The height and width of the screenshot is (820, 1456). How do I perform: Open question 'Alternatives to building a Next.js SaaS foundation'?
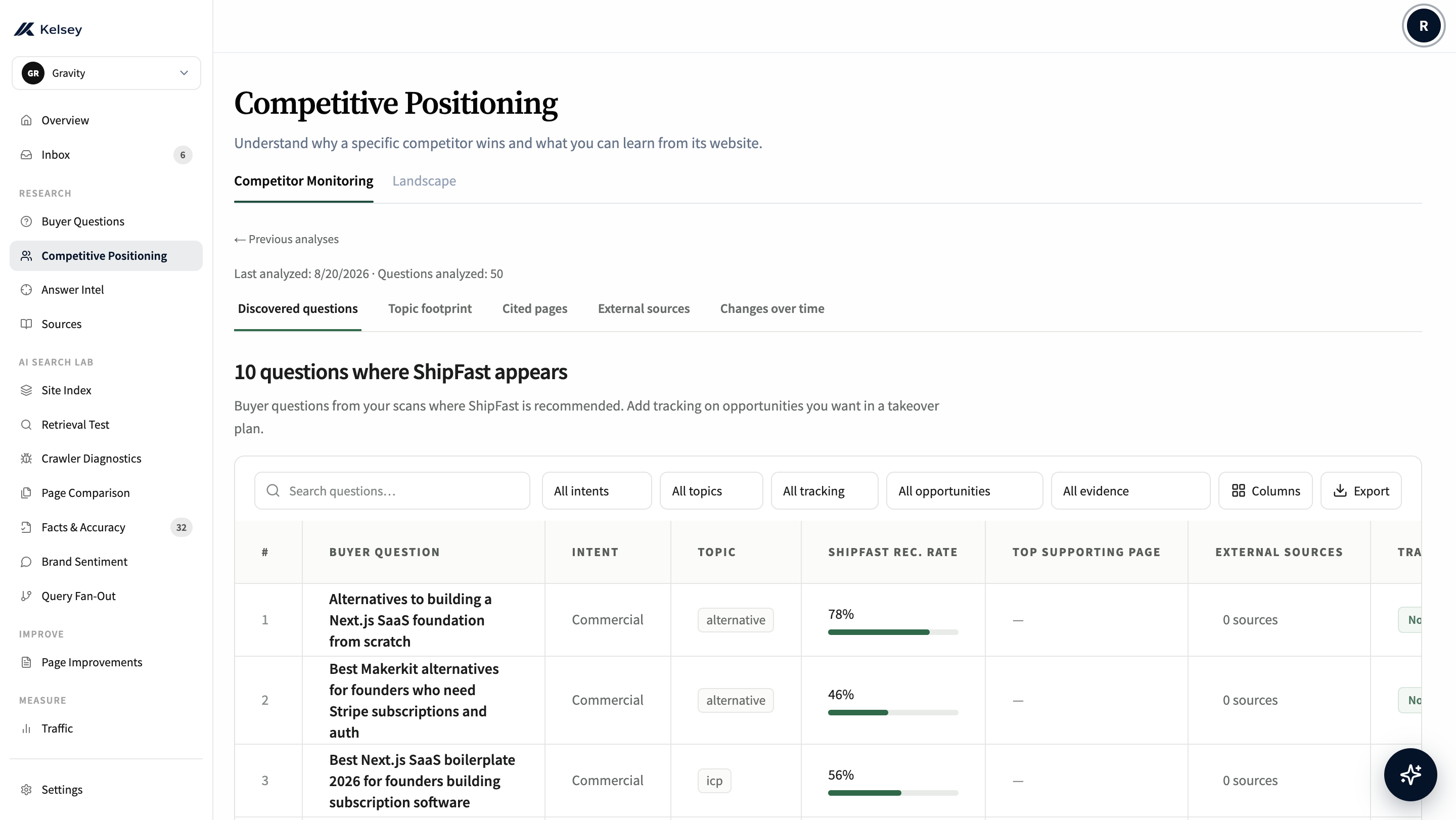tap(411, 620)
